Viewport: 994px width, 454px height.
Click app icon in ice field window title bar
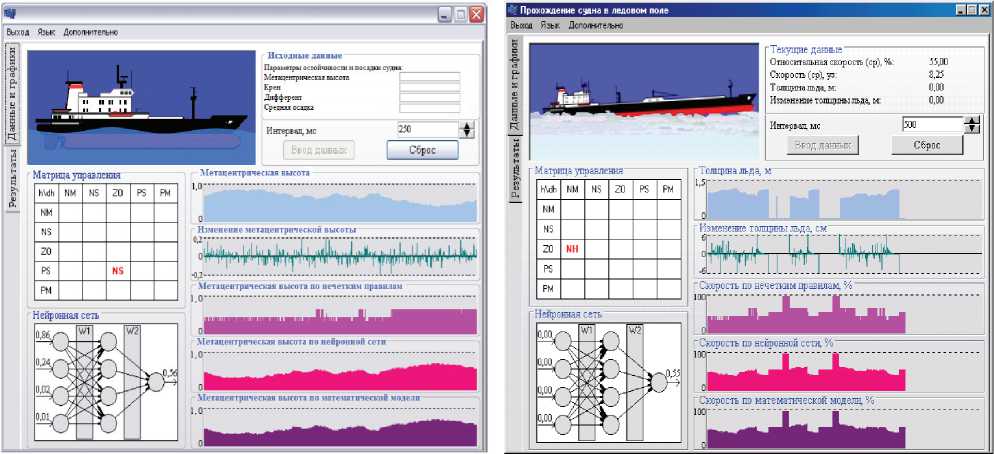(x=512, y=8)
